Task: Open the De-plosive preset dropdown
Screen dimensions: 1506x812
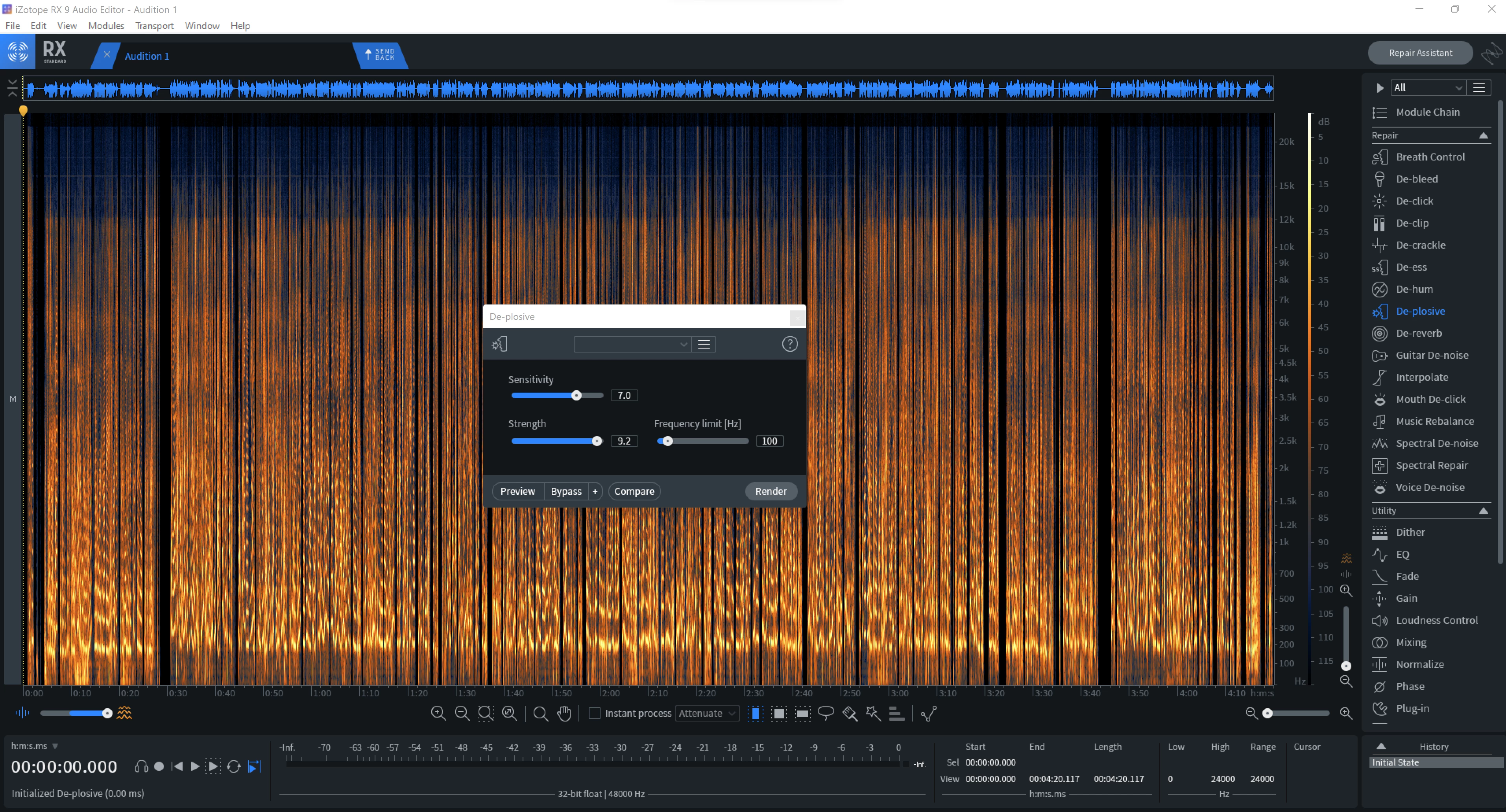Action: (631, 344)
